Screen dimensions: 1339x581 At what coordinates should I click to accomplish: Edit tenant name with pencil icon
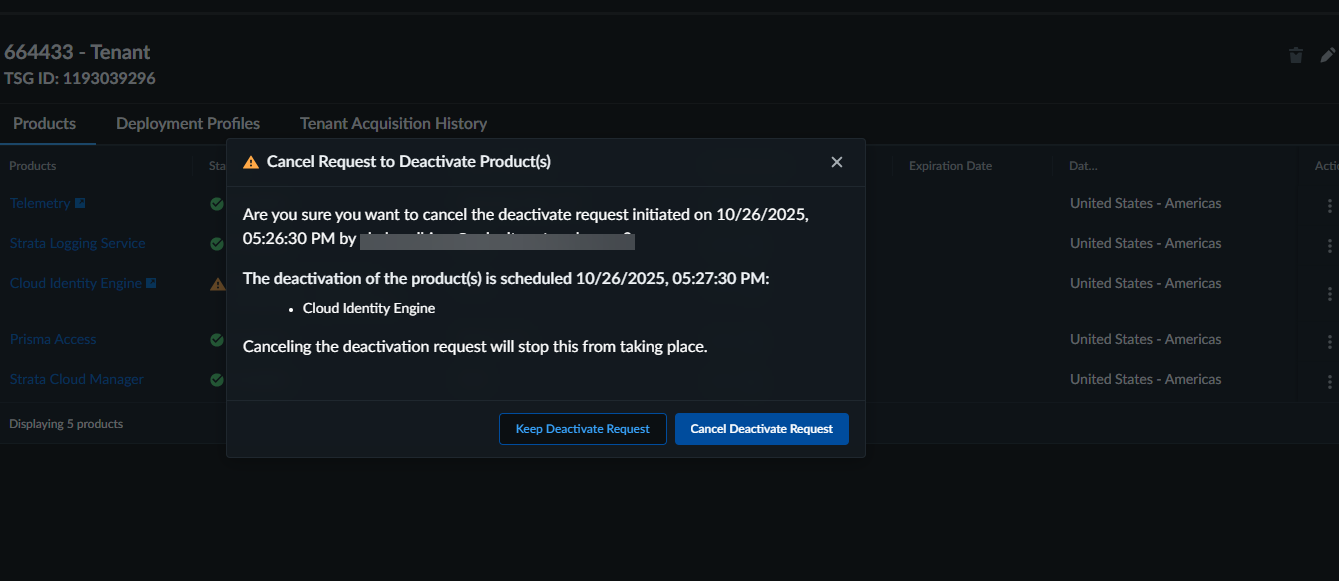(1328, 56)
